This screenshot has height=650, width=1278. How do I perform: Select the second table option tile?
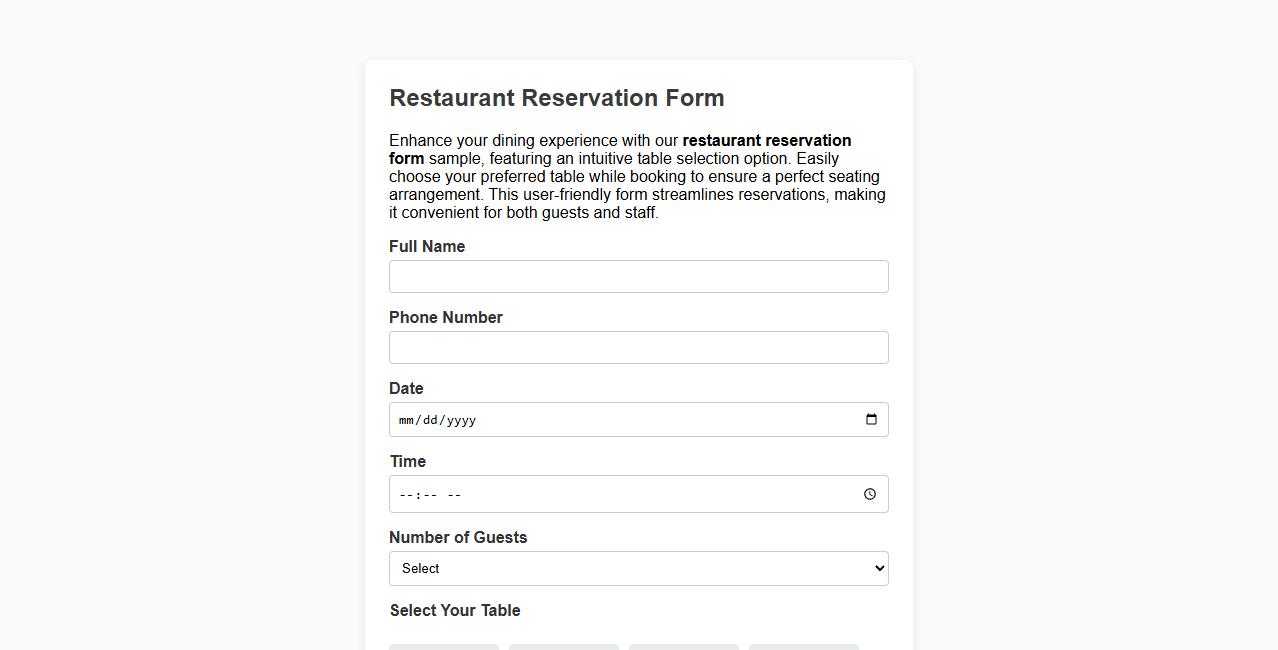pyautogui.click(x=564, y=648)
